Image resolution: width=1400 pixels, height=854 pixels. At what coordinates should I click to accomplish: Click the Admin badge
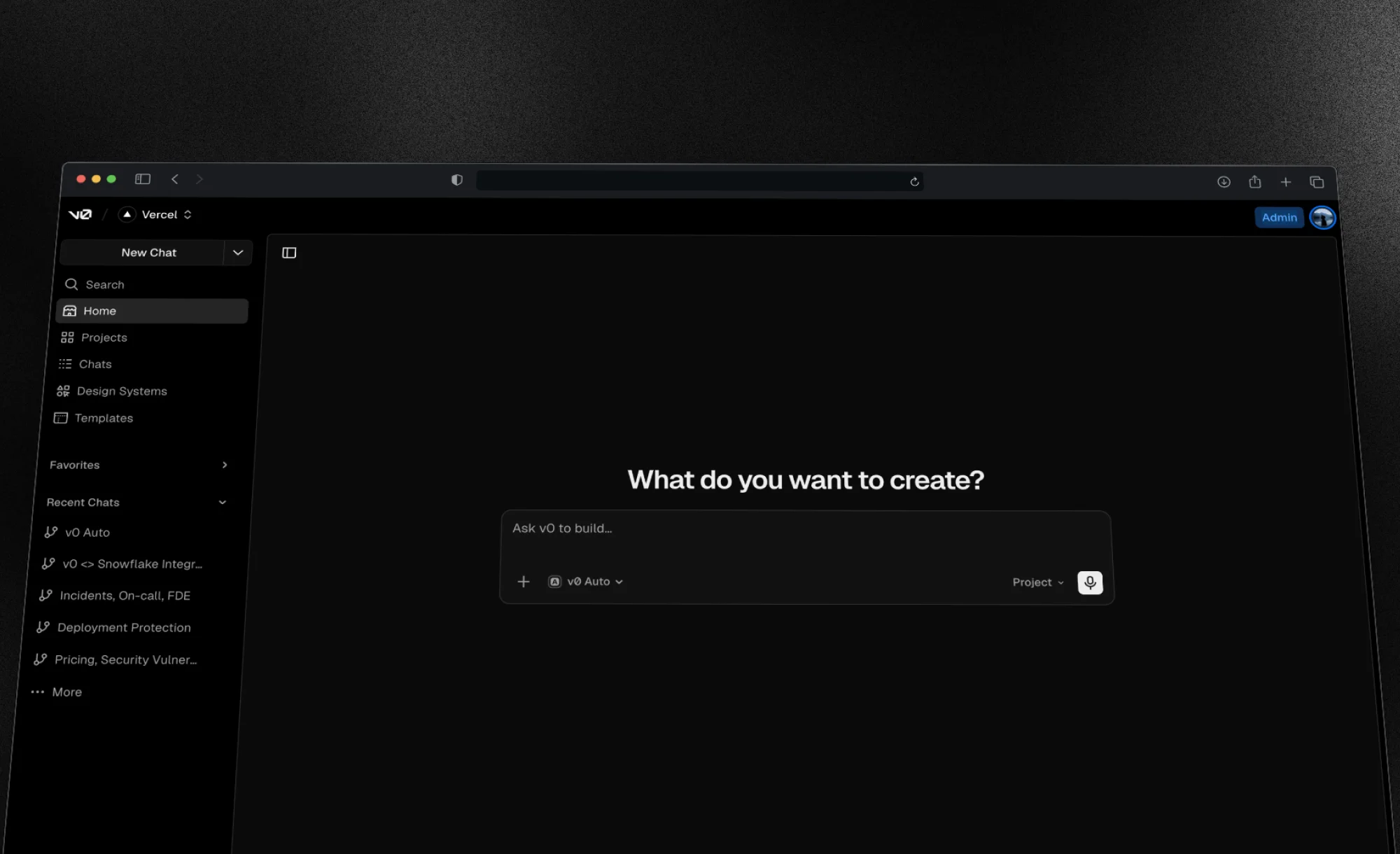click(x=1280, y=218)
